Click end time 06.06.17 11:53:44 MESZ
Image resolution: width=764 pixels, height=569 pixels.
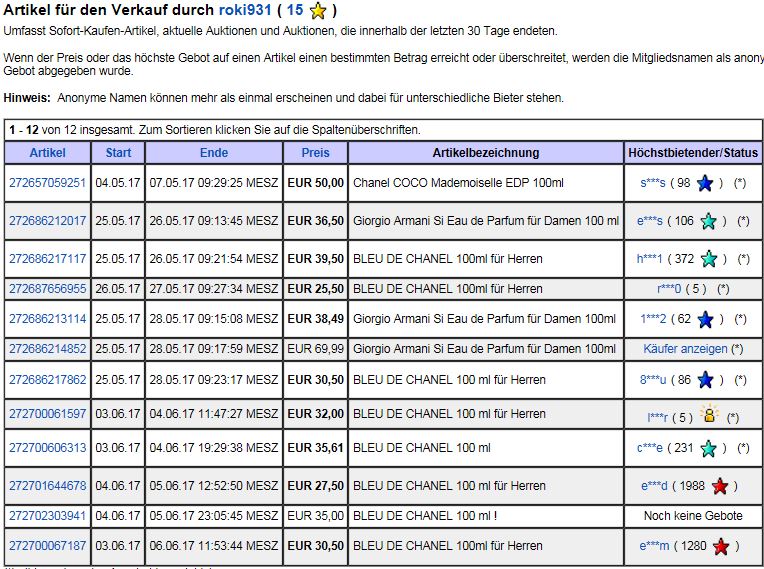(x=214, y=546)
